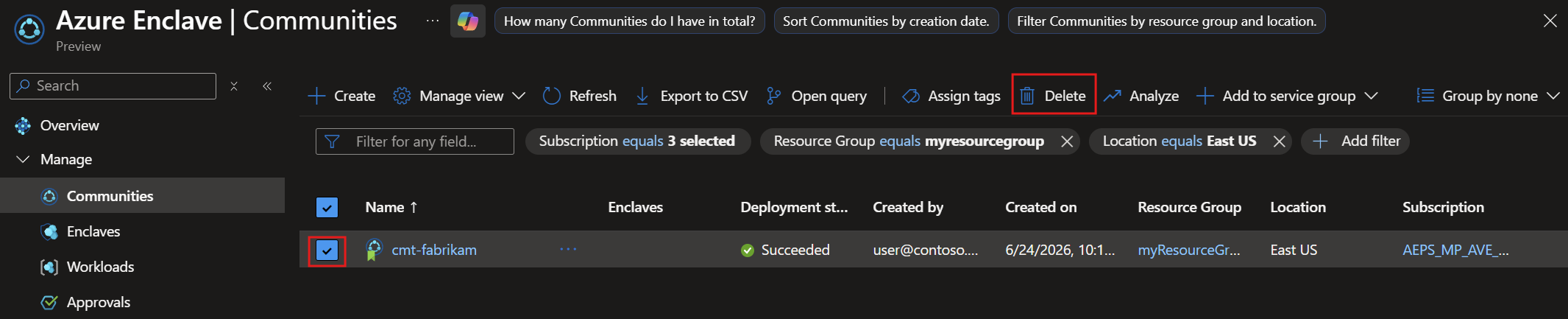This screenshot has height=319, width=1568.
Task: Focus the sidebar Search field
Action: pos(113,86)
